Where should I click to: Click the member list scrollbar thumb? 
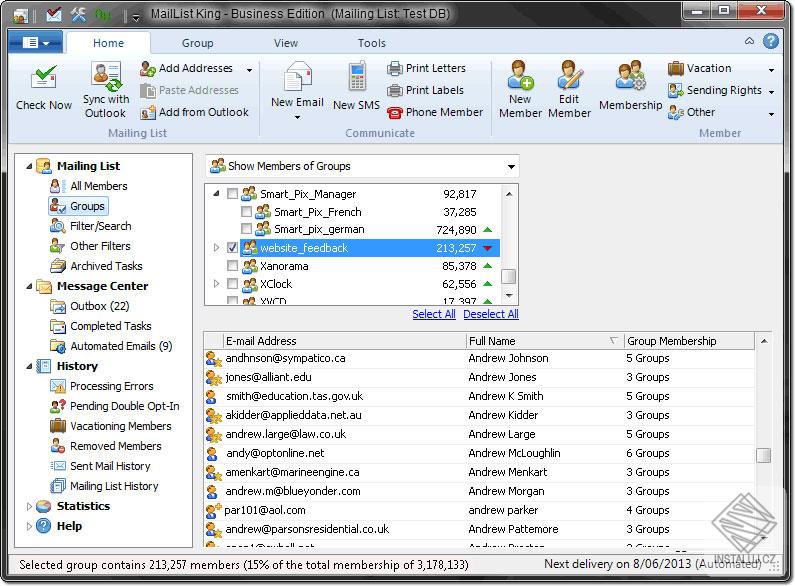pyautogui.click(x=764, y=455)
